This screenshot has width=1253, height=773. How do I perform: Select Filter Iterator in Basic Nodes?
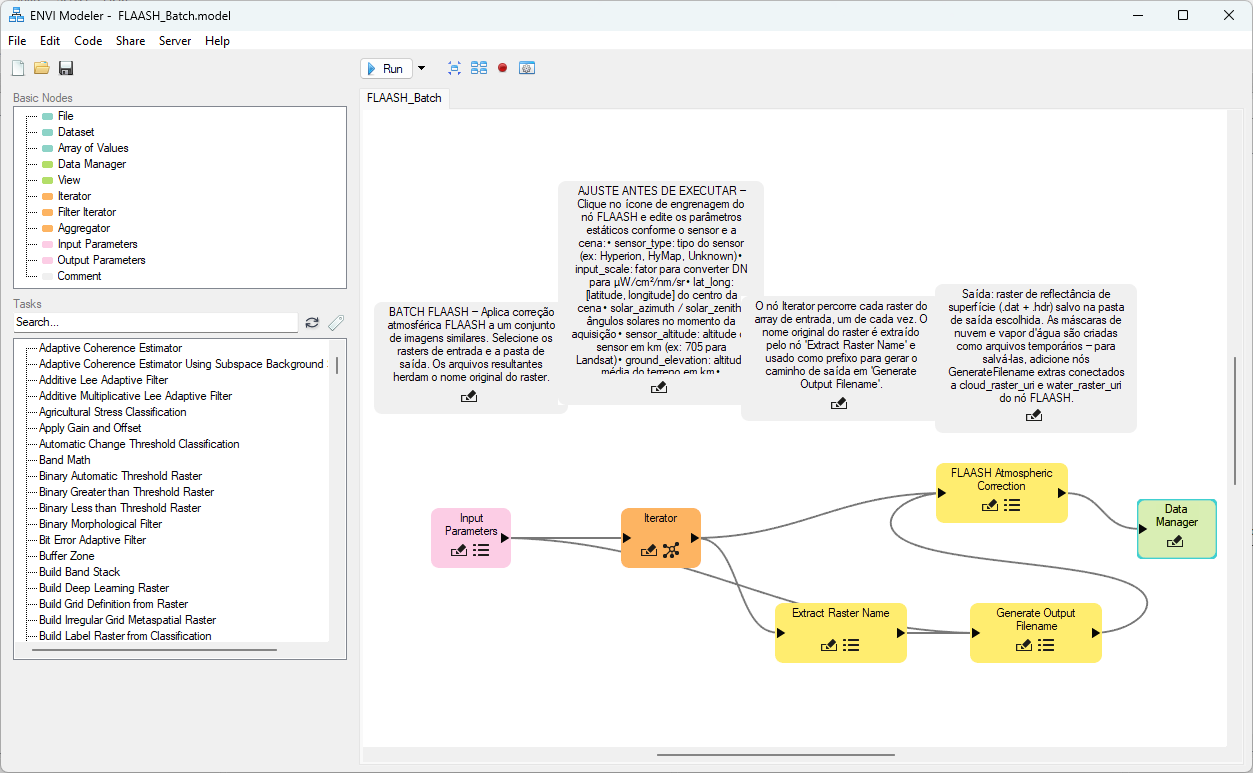coord(86,212)
